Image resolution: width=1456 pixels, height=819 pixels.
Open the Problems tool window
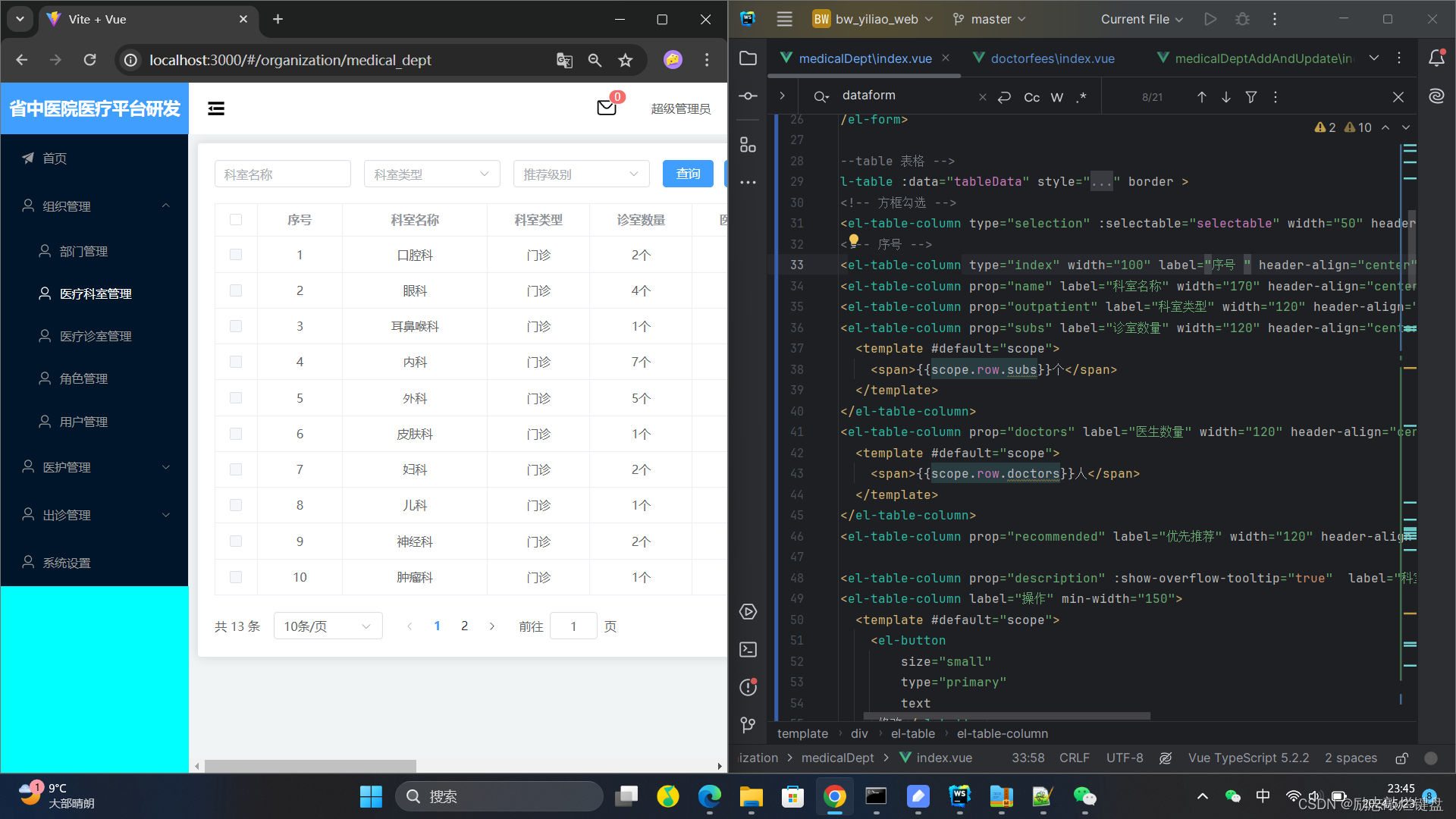click(x=748, y=687)
